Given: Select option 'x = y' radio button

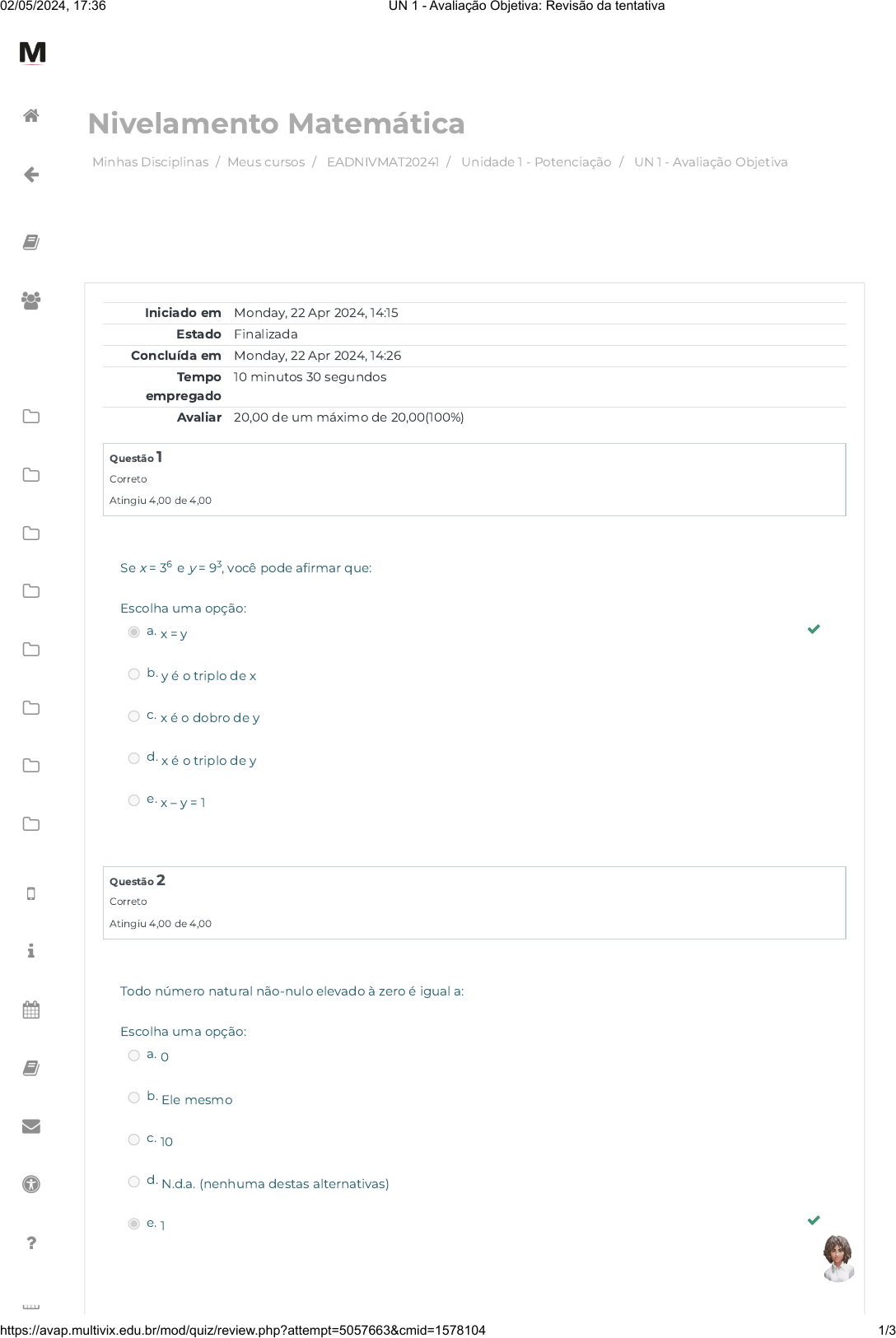Looking at the screenshot, I should (x=134, y=632).
